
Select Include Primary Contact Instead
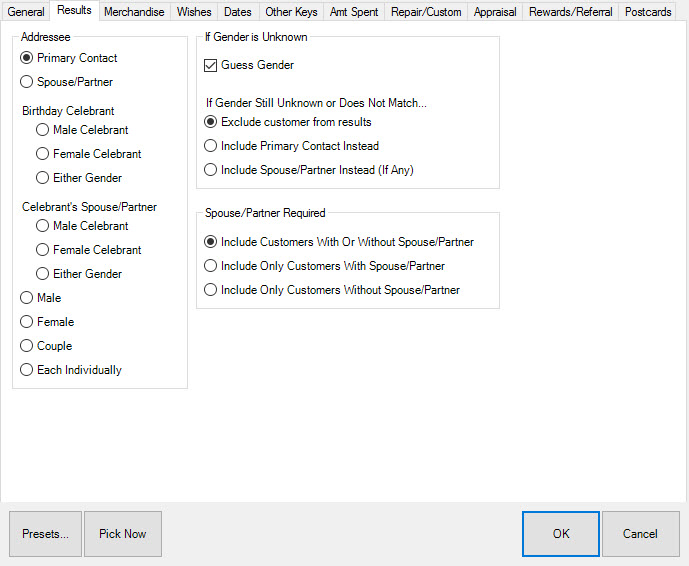coord(210,146)
